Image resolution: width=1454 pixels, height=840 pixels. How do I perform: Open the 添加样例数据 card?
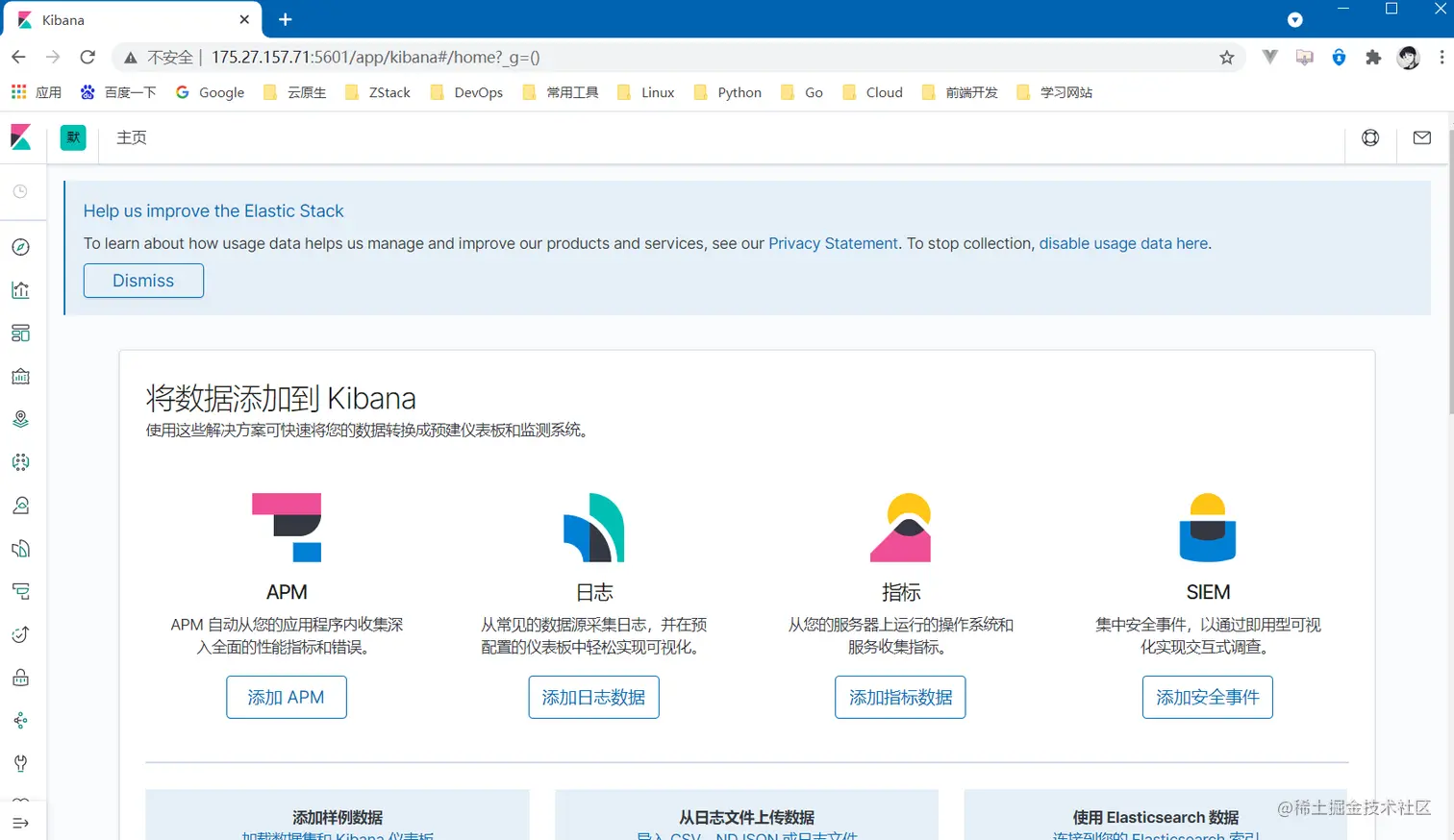pyautogui.click(x=338, y=815)
